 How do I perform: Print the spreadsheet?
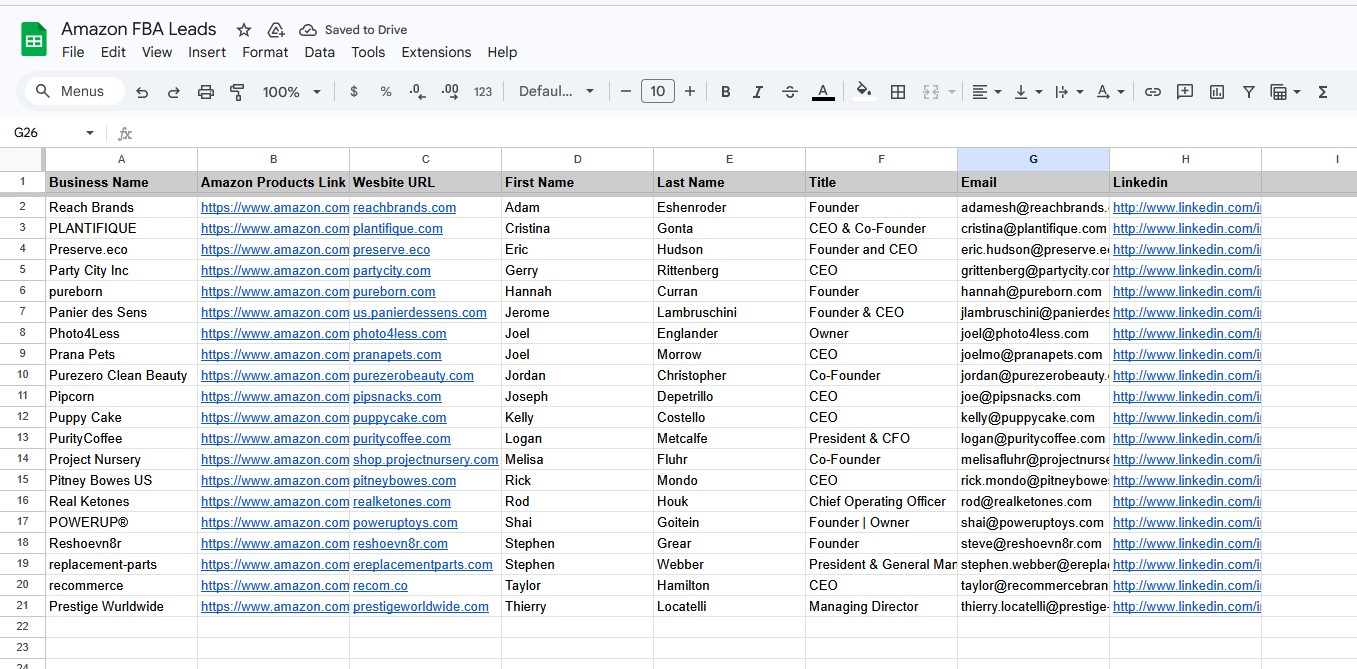tap(206, 92)
